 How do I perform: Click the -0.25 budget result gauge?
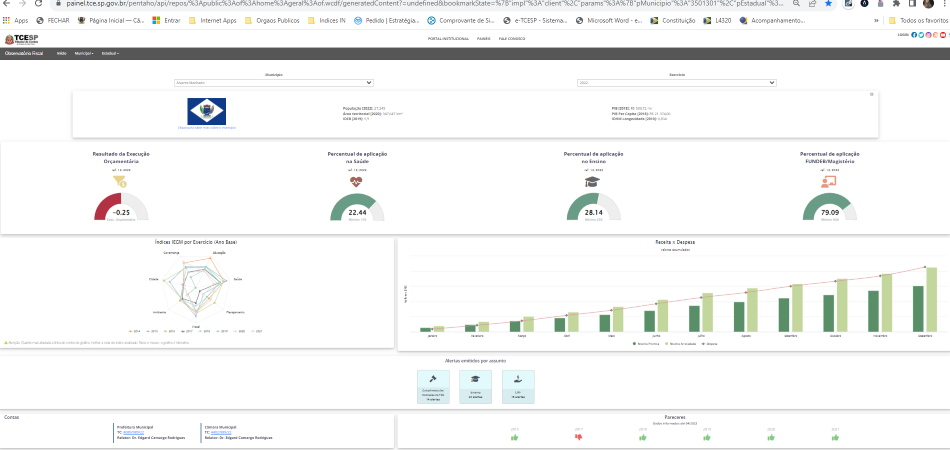[121, 207]
